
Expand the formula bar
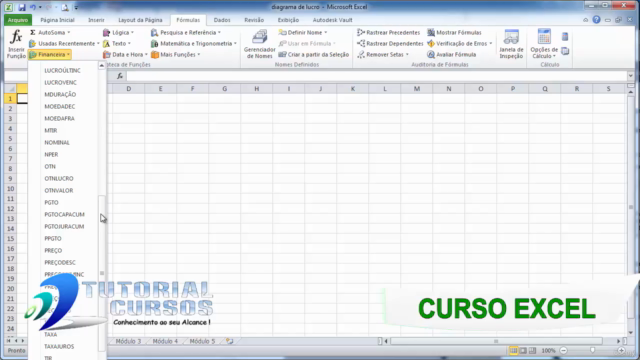631,76
